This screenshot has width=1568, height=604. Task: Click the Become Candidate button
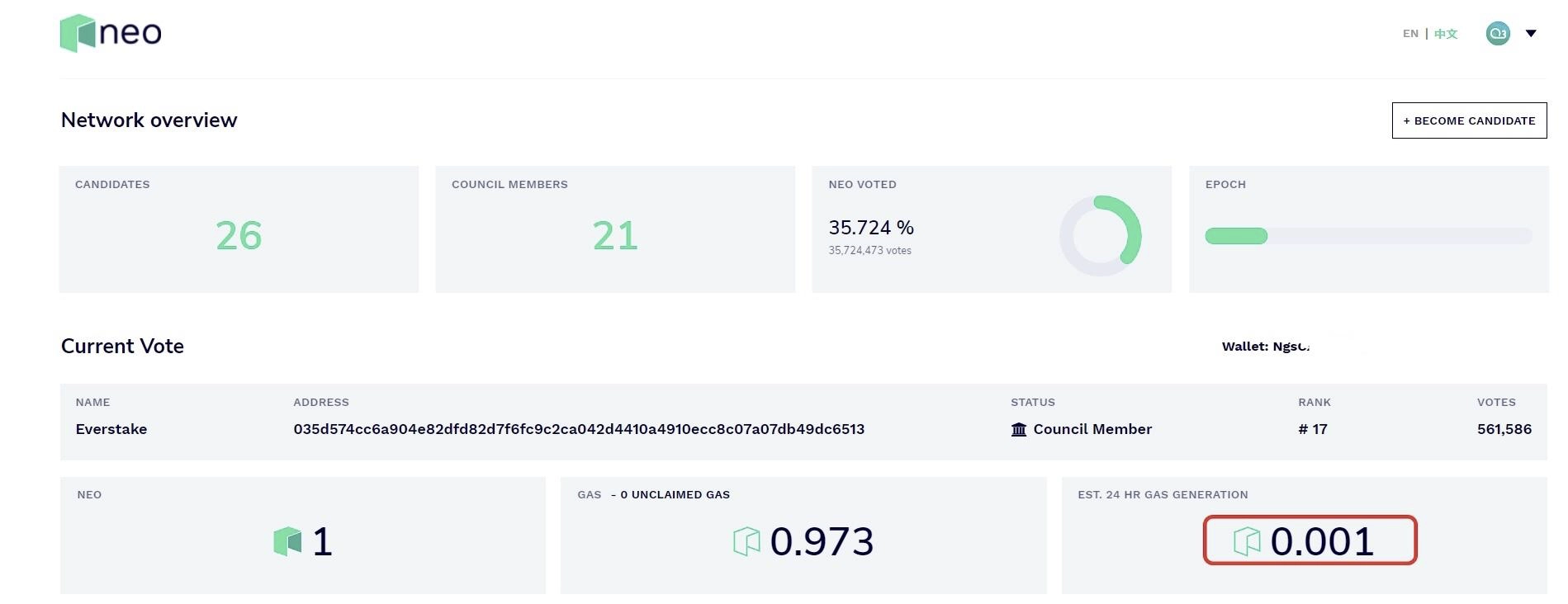[1469, 120]
